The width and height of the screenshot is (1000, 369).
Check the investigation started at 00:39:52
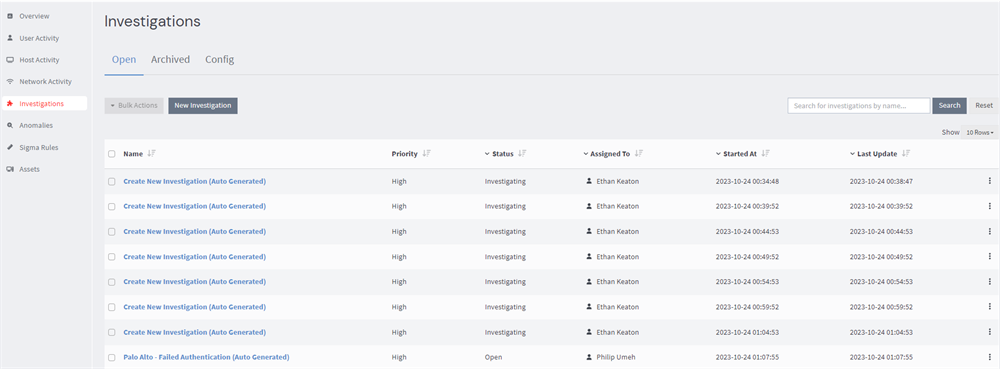point(112,206)
